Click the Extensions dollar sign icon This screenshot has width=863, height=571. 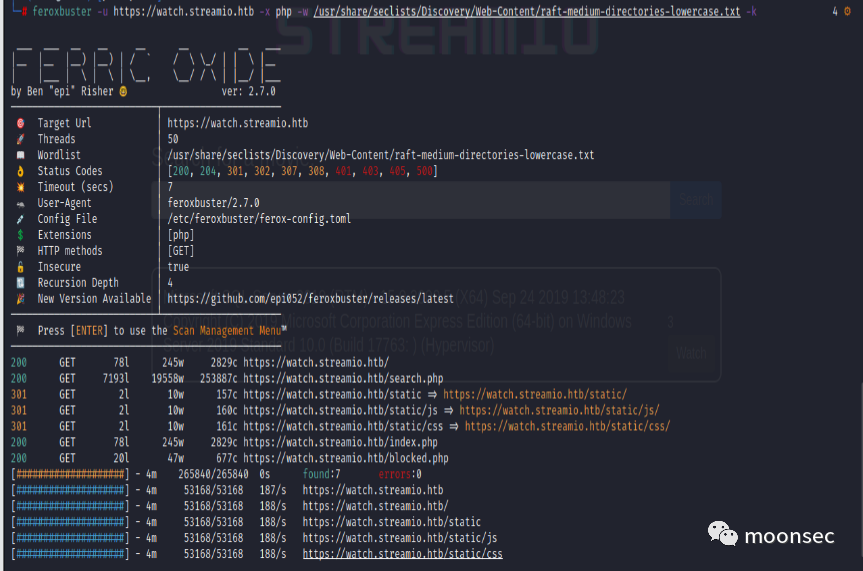pyautogui.click(x=20, y=235)
